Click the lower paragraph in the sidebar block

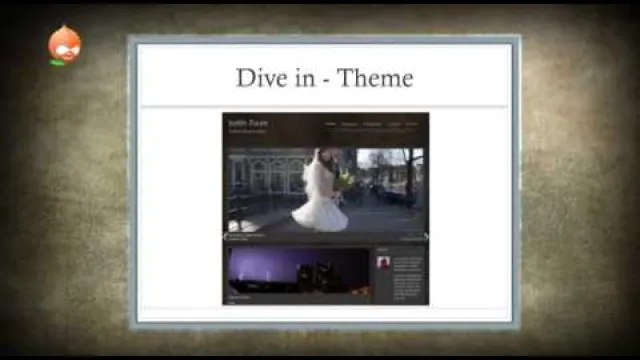click(x=407, y=287)
